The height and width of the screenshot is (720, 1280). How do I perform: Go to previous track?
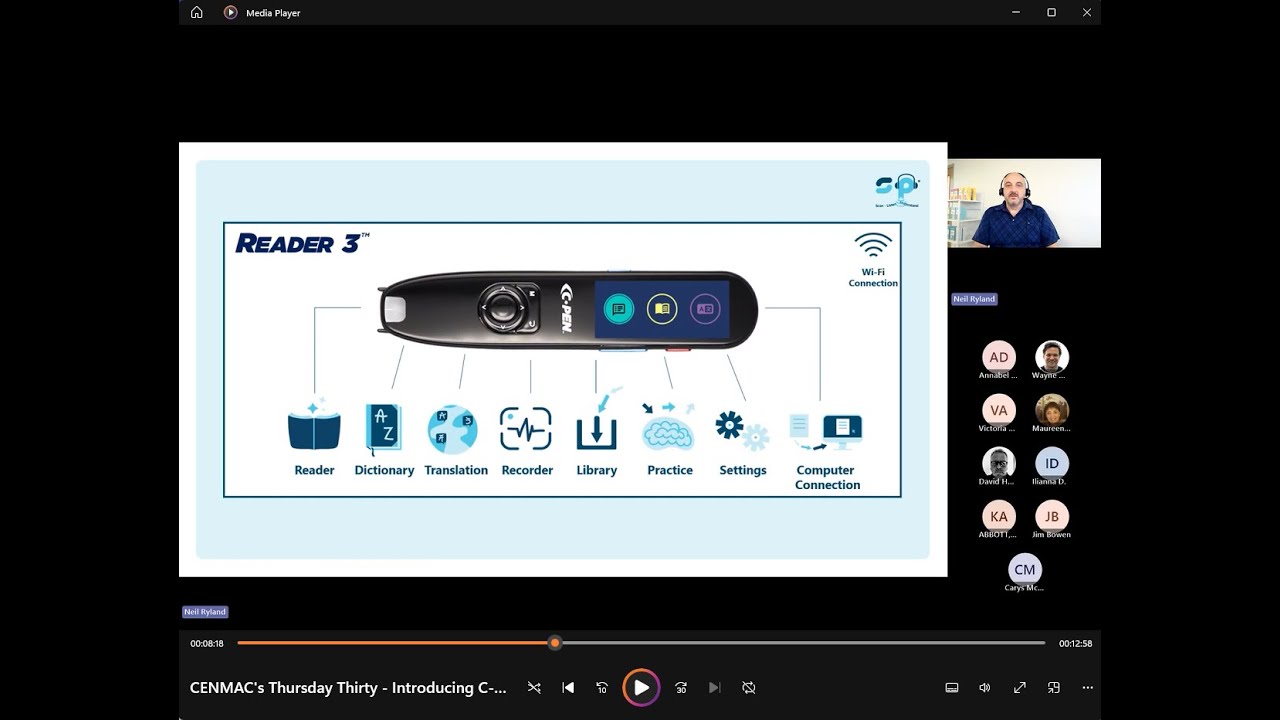pos(568,688)
